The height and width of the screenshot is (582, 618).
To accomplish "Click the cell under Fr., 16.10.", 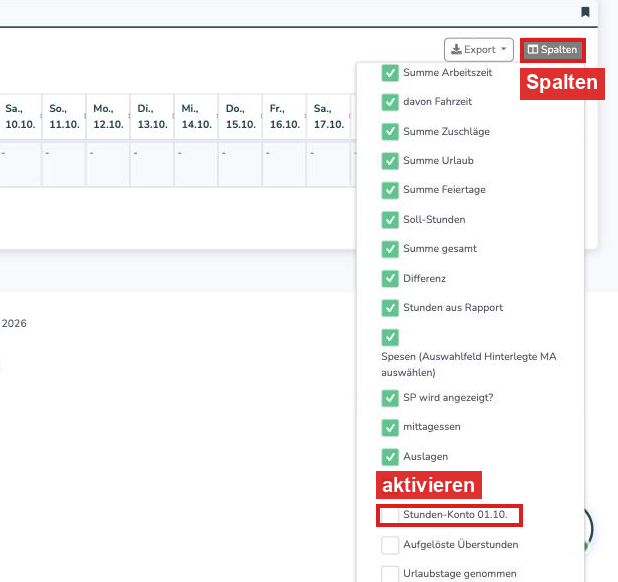I will point(285,164).
